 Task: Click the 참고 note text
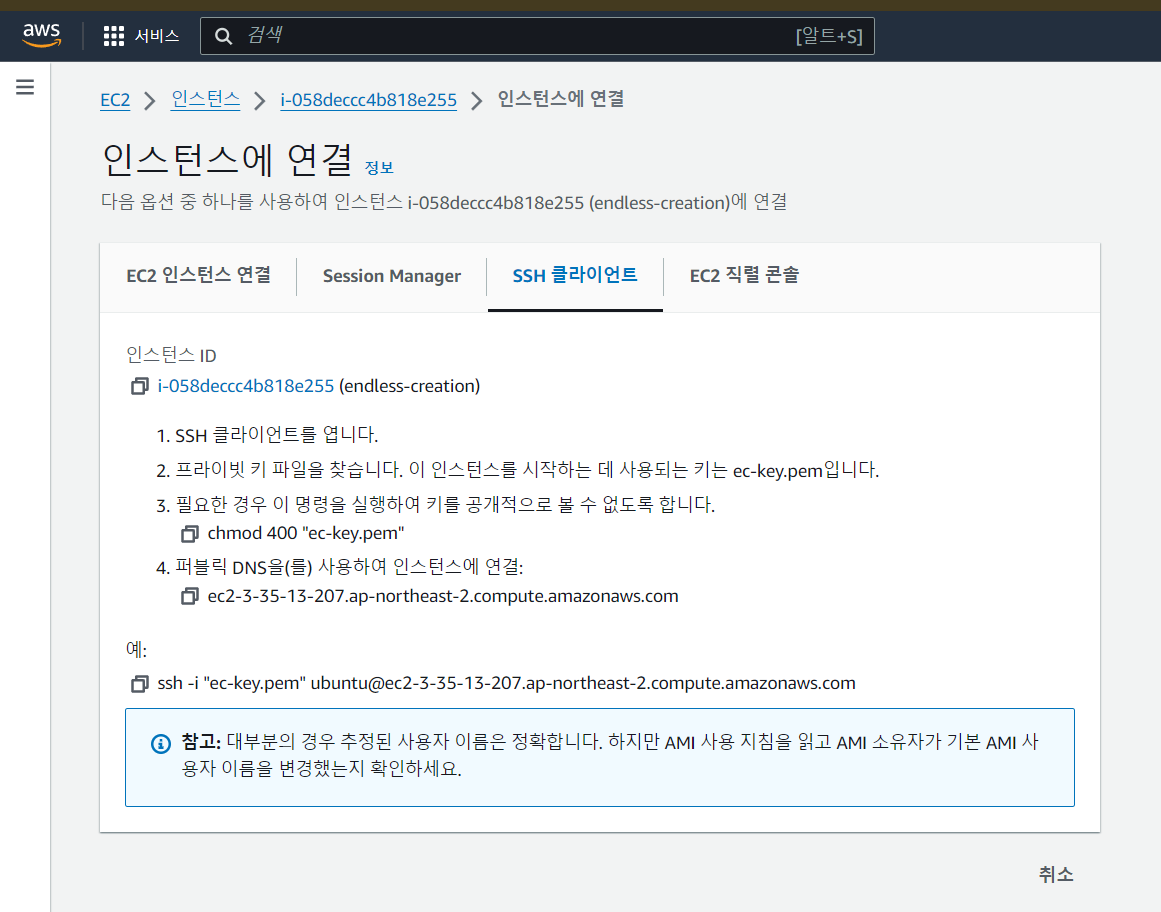pos(610,756)
